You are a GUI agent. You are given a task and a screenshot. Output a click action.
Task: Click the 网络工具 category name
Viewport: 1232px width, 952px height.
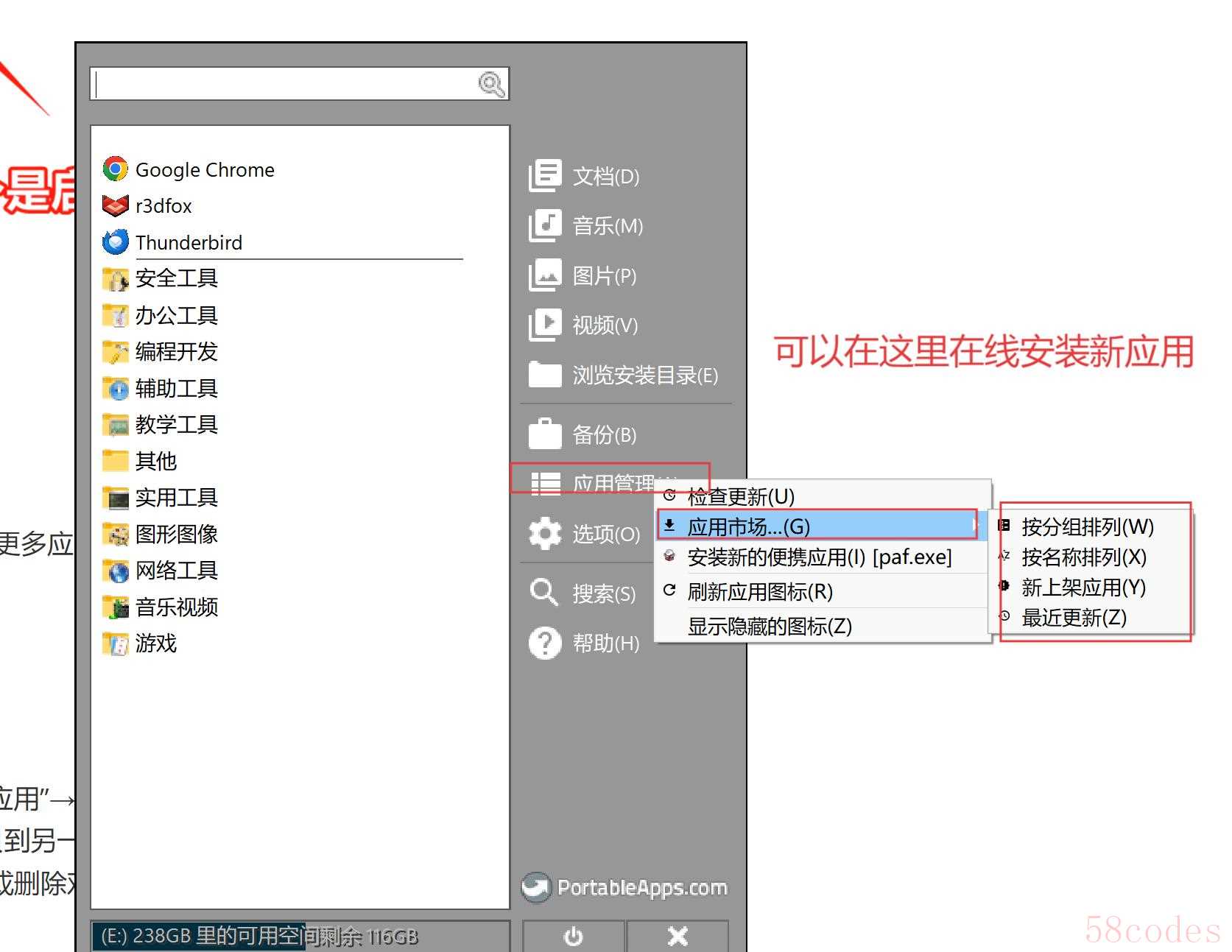click(x=177, y=570)
